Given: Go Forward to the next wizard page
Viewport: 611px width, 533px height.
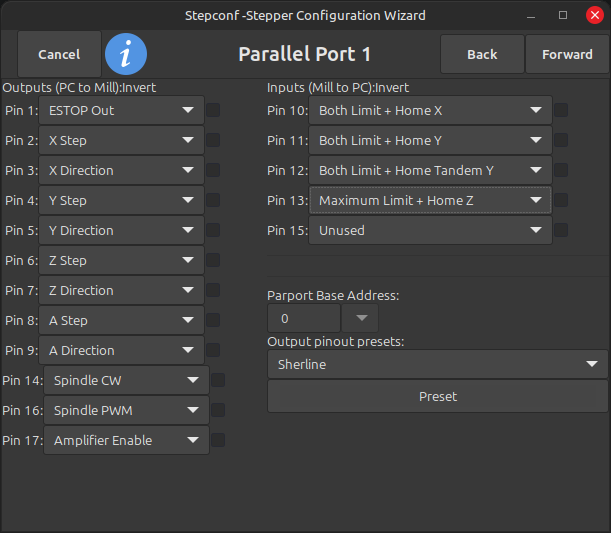Looking at the screenshot, I should point(567,54).
